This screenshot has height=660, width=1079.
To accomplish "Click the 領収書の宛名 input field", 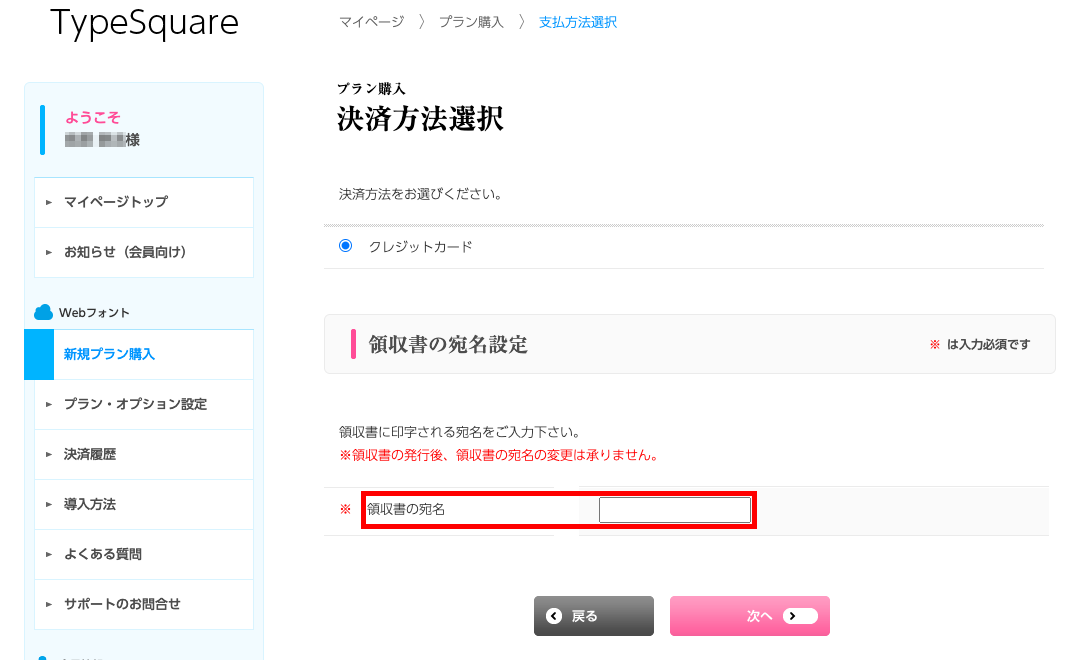I will coord(674,509).
